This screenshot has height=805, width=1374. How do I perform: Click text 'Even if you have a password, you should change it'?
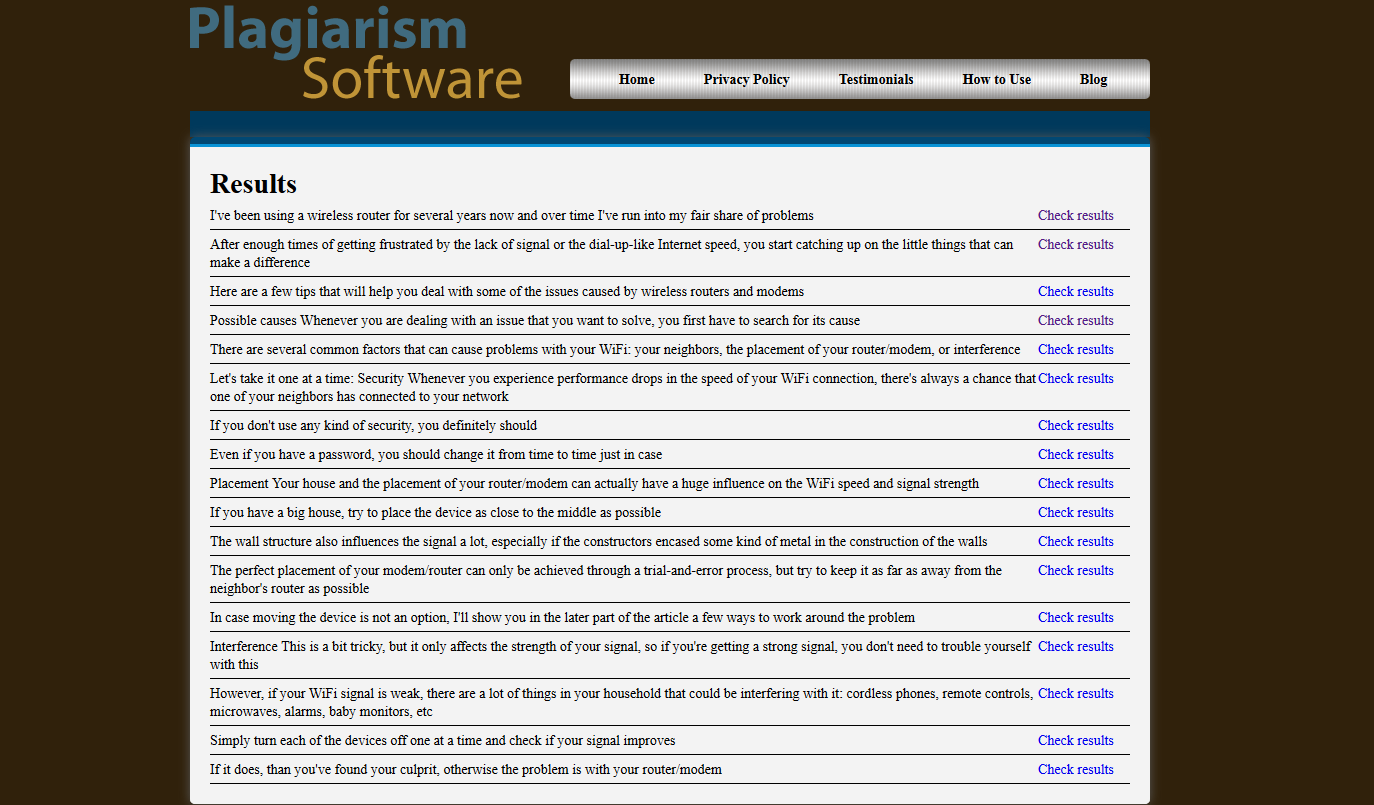coord(436,455)
